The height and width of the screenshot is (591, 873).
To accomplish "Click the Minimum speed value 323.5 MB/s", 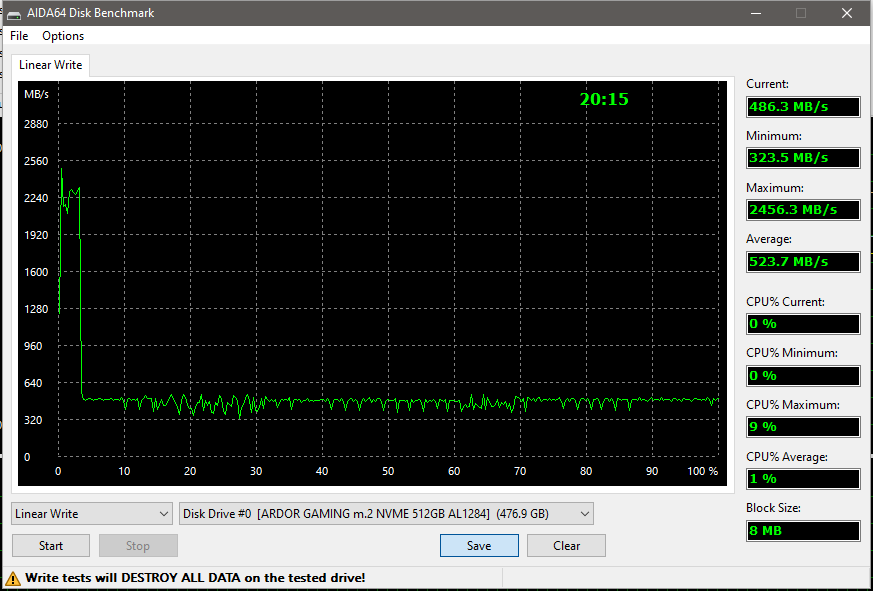I will [803, 158].
